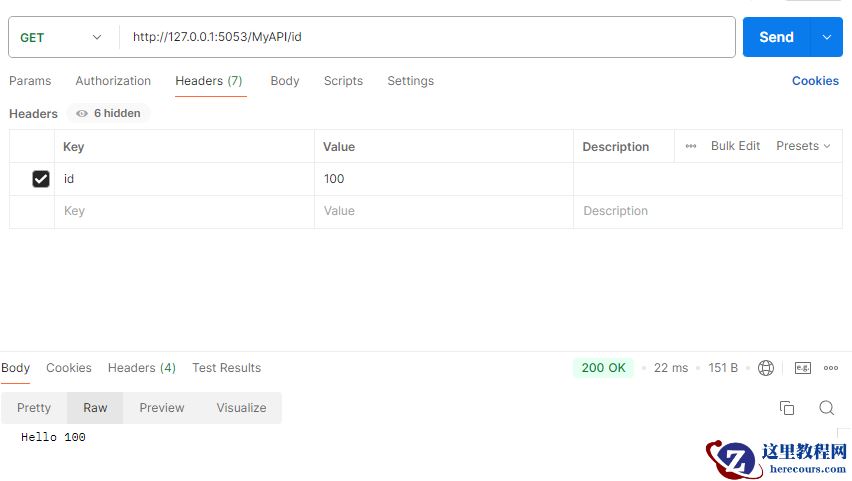
Task: Copy the response body to clipboard
Action: (x=787, y=408)
